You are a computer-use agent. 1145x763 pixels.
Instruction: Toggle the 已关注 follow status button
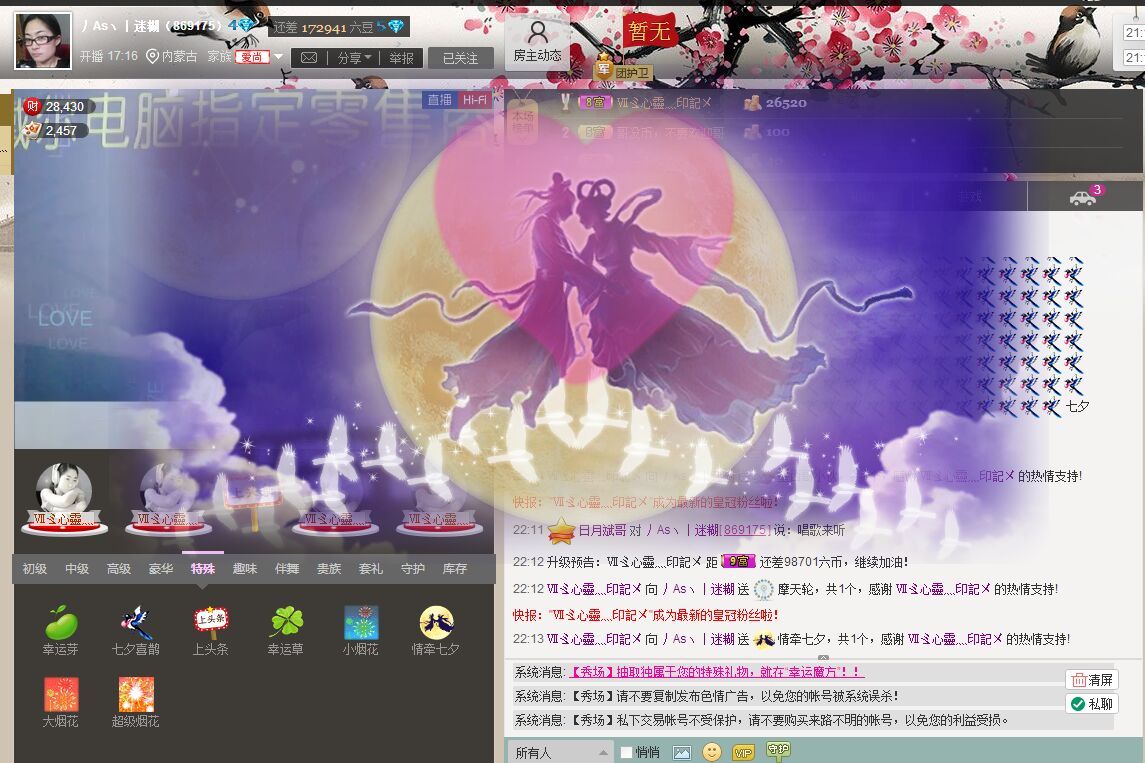[x=461, y=58]
